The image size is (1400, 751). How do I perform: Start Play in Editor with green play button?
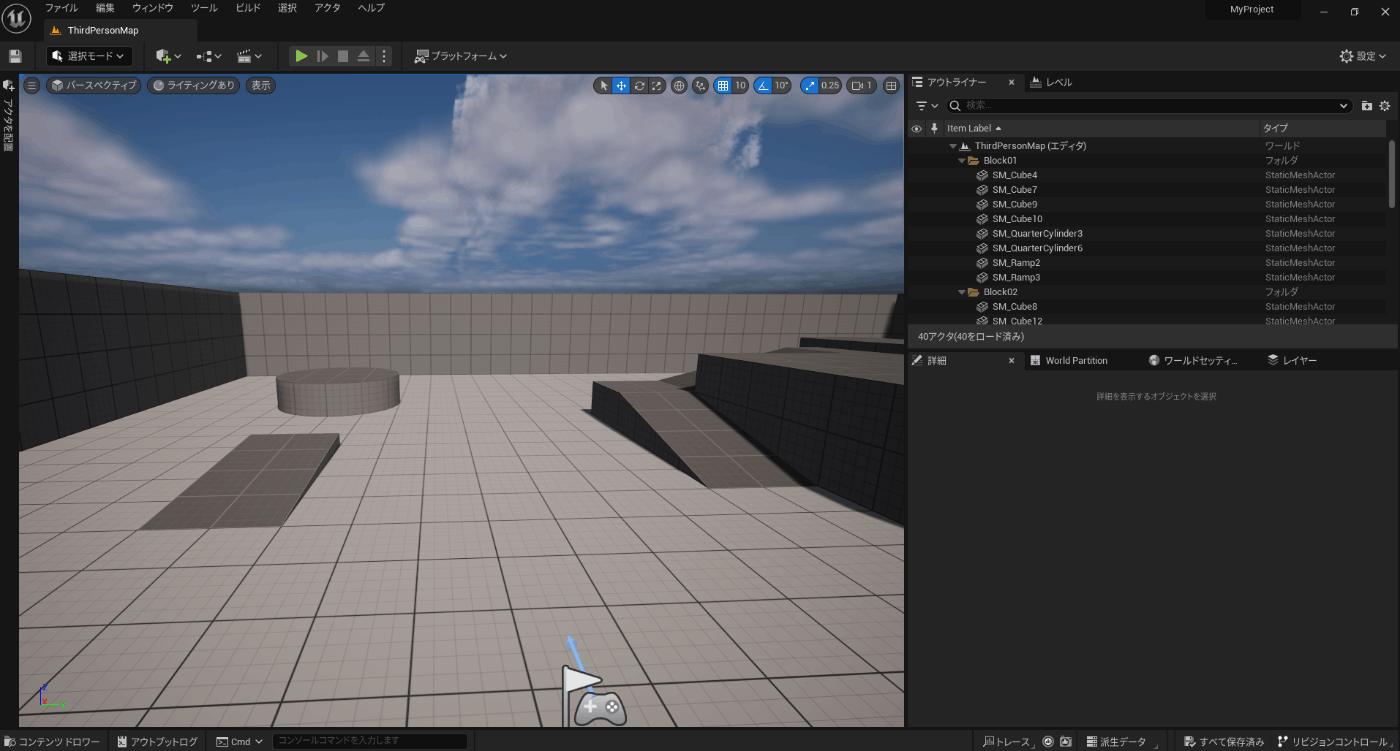pyautogui.click(x=301, y=56)
